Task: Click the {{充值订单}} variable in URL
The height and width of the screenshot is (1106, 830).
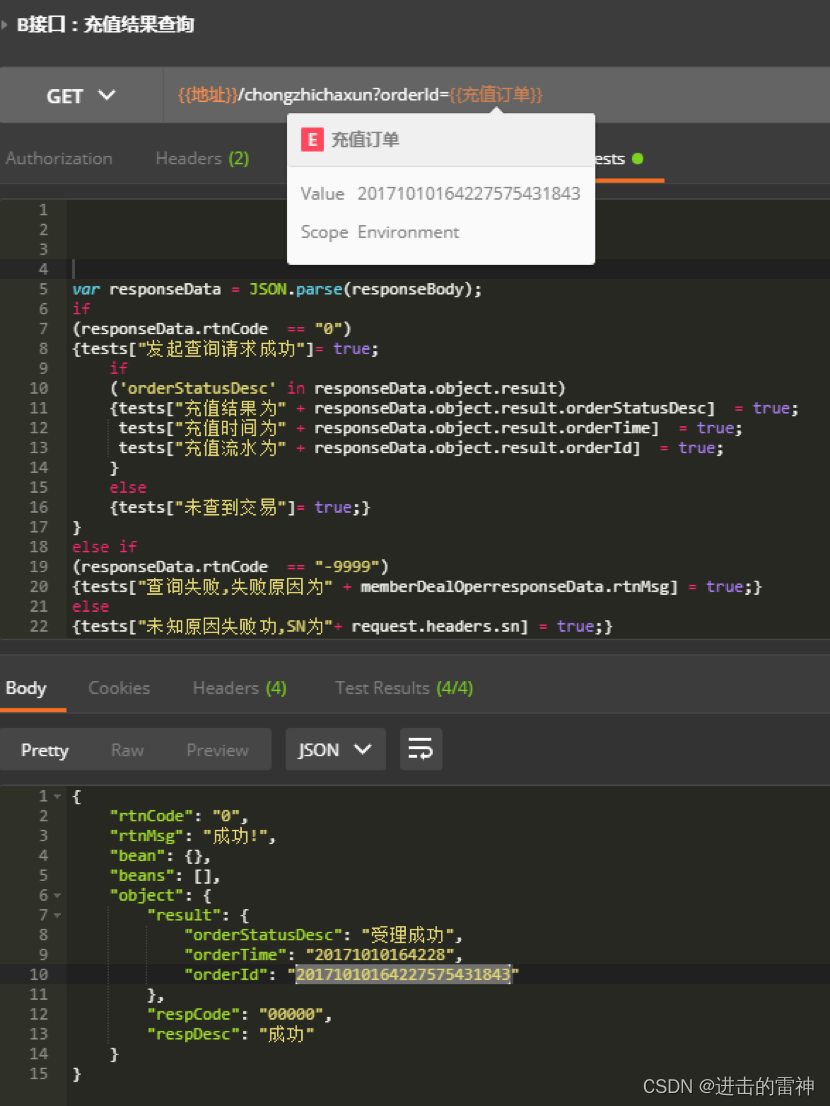Action: 496,95
